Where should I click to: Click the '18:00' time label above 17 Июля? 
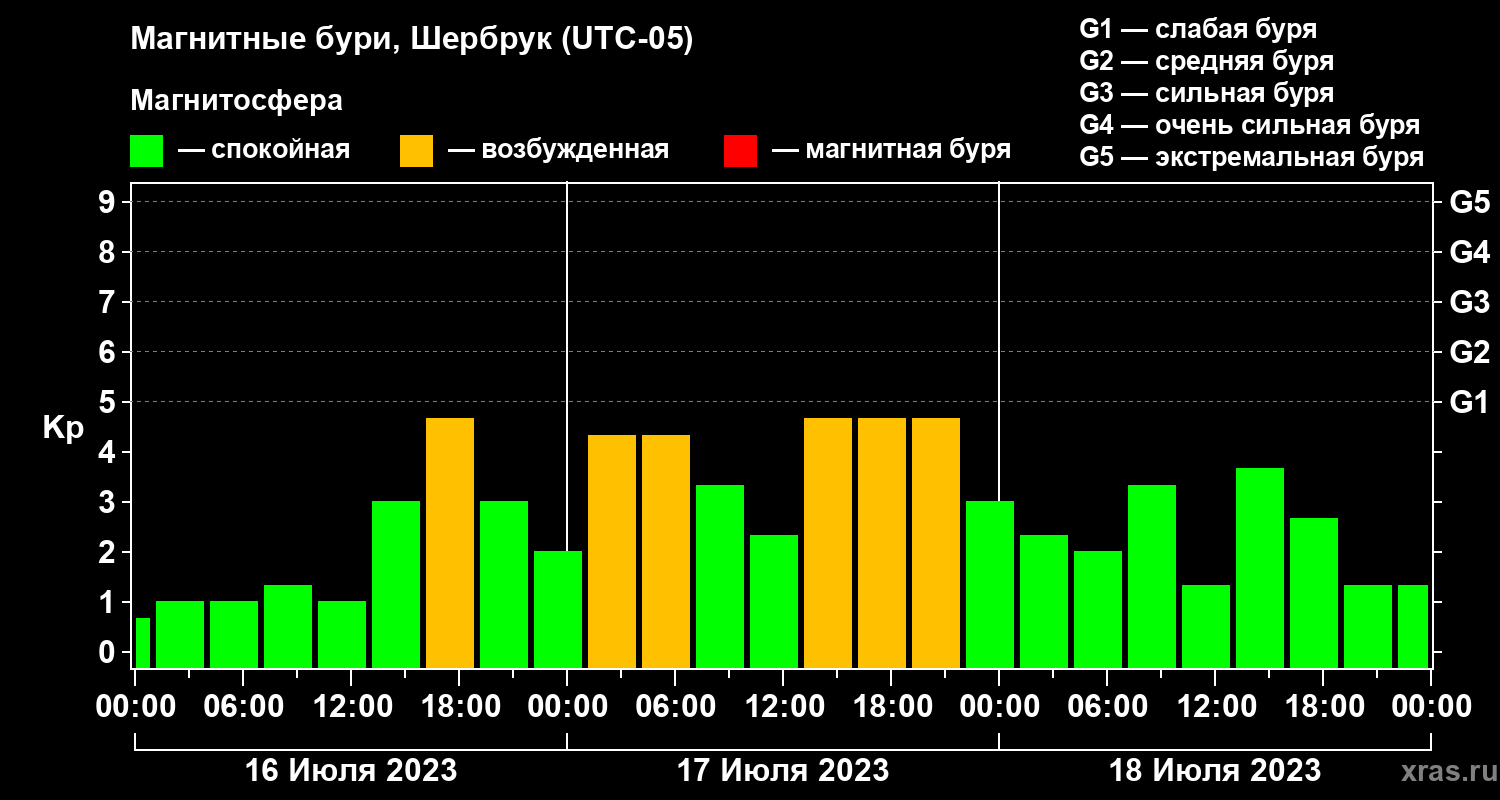click(x=891, y=707)
